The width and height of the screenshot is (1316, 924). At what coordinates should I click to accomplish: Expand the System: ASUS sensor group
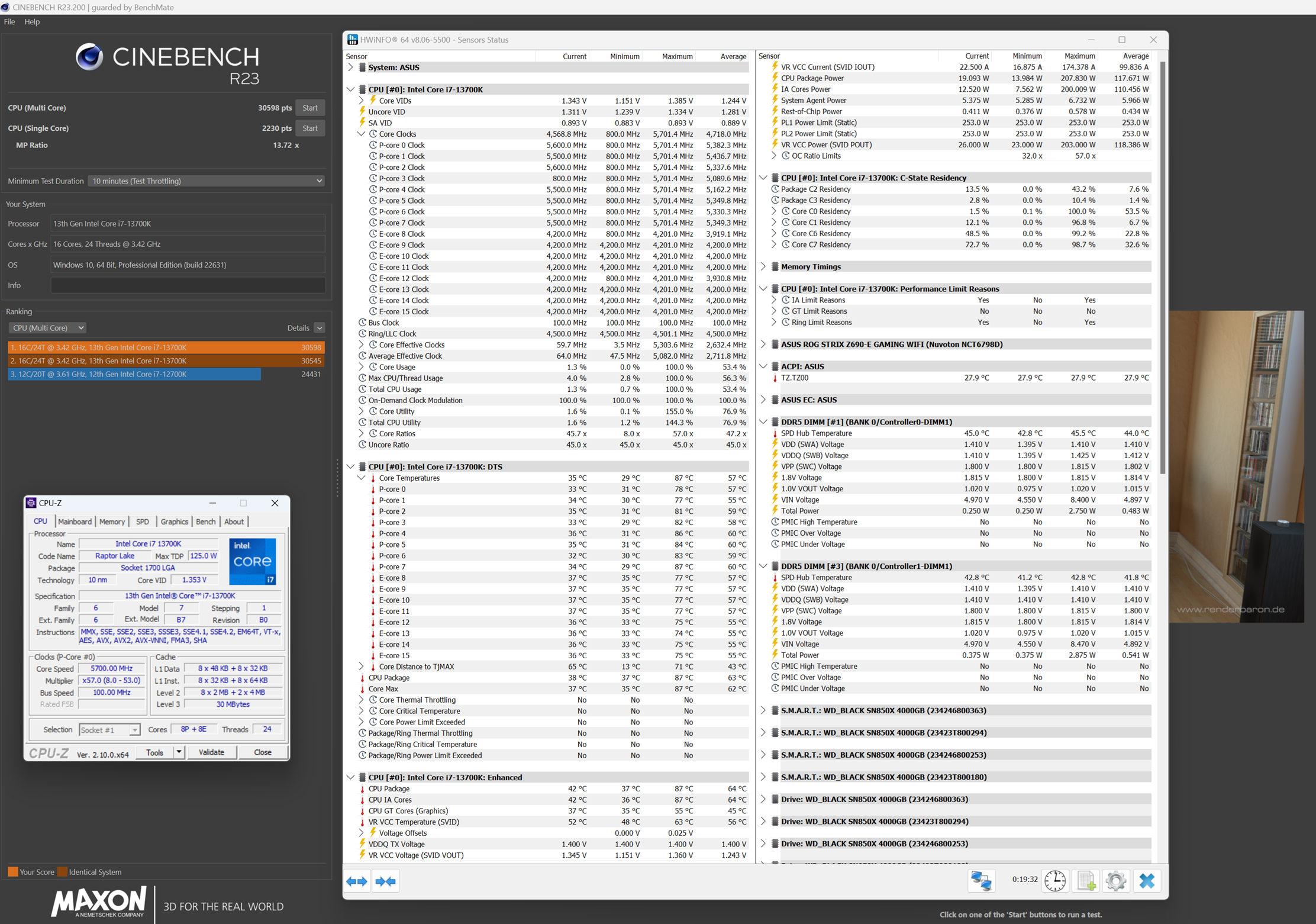point(350,67)
